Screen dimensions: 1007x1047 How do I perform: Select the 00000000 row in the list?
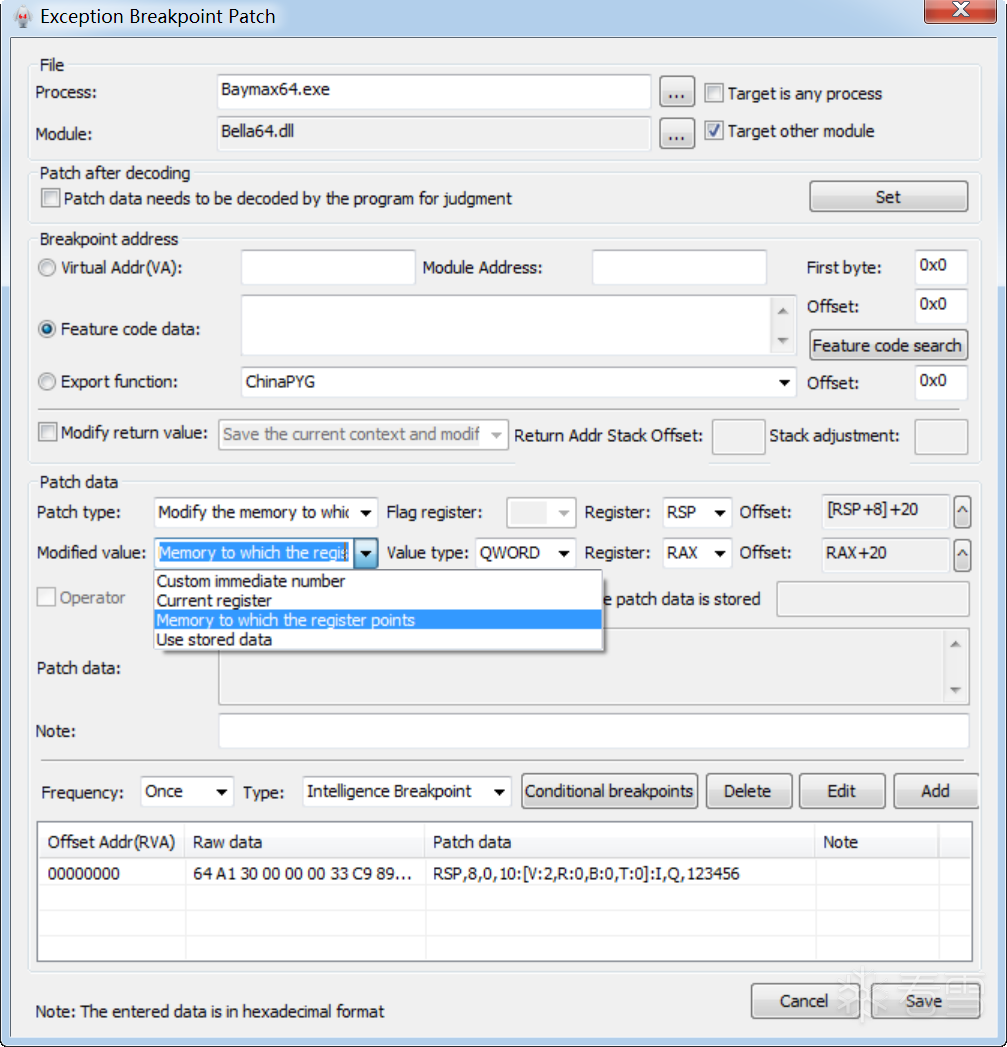(x=504, y=873)
